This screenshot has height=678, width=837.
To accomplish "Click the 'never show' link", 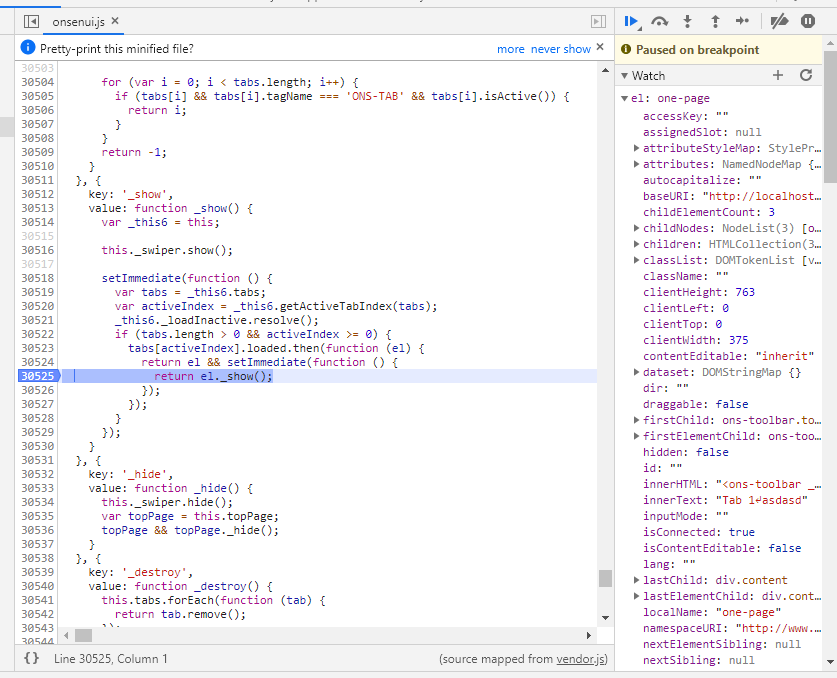I will point(560,49).
